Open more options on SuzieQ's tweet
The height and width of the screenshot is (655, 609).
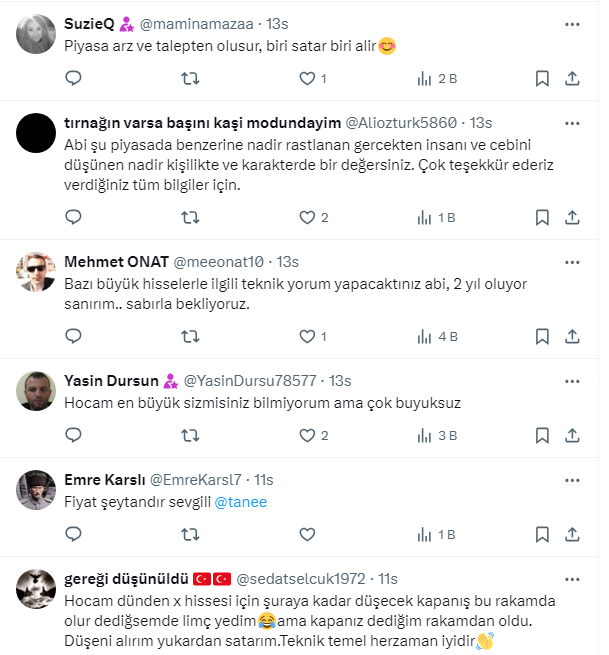[x=572, y=22]
